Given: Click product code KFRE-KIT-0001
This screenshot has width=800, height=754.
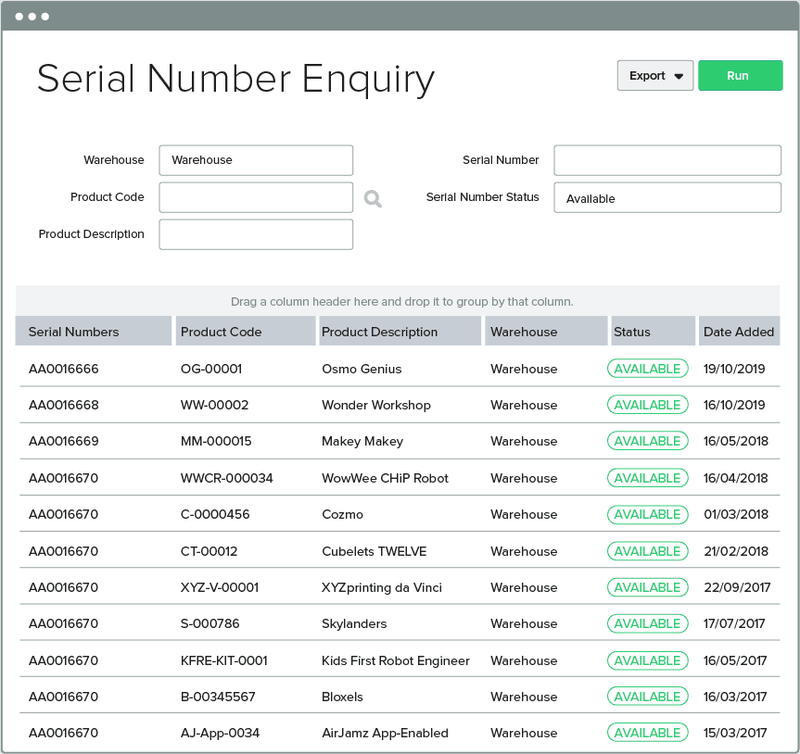Looking at the screenshot, I should pyautogui.click(x=224, y=661).
